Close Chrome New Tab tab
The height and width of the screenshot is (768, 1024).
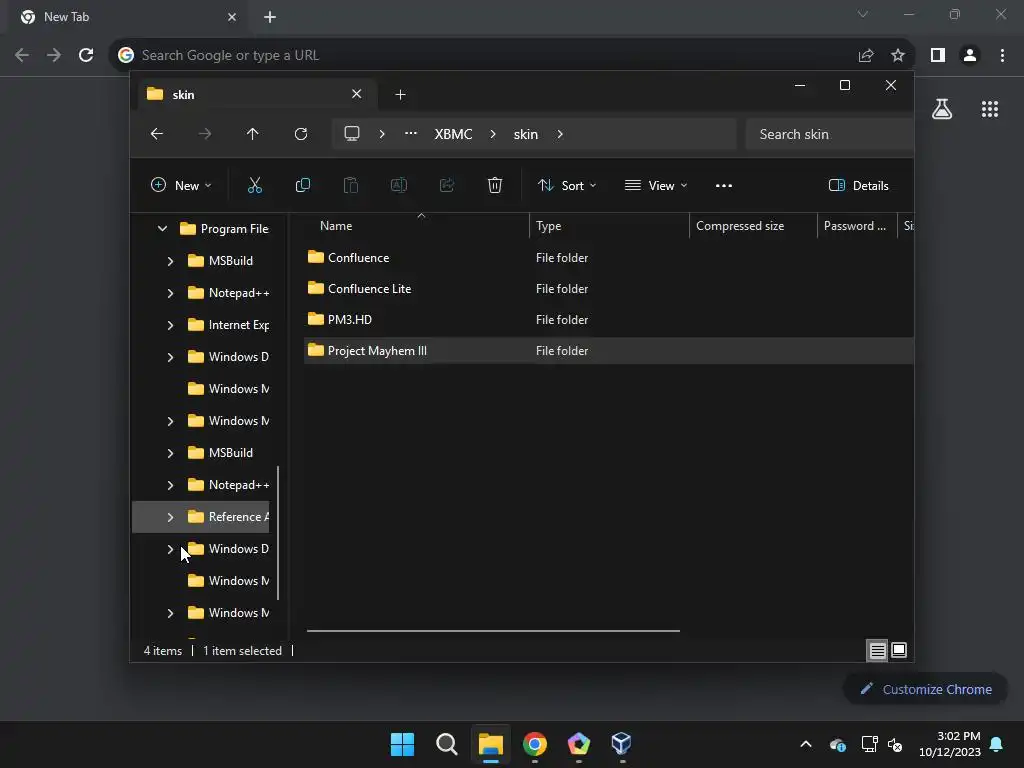pyautogui.click(x=232, y=17)
